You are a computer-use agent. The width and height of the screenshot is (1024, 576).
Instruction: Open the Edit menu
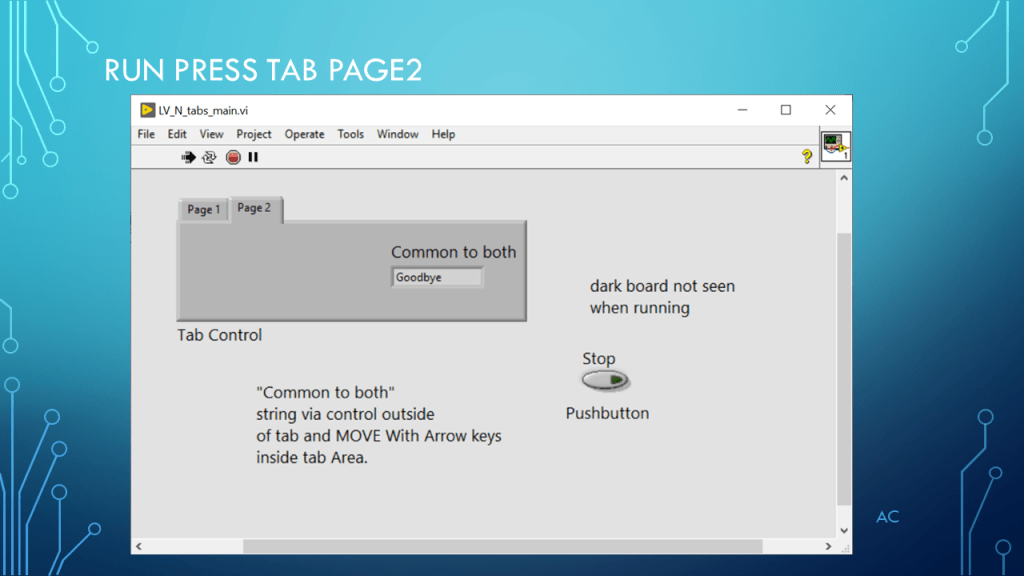[177, 134]
